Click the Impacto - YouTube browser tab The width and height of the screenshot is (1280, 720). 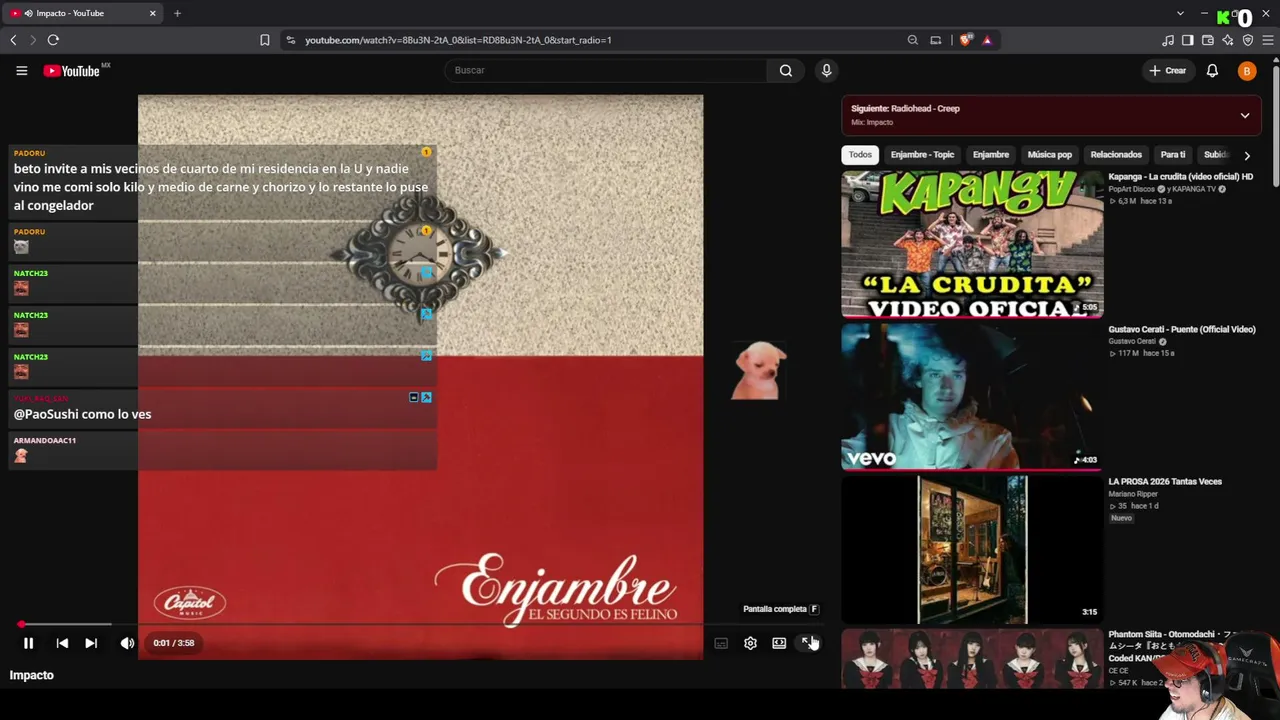[84, 13]
